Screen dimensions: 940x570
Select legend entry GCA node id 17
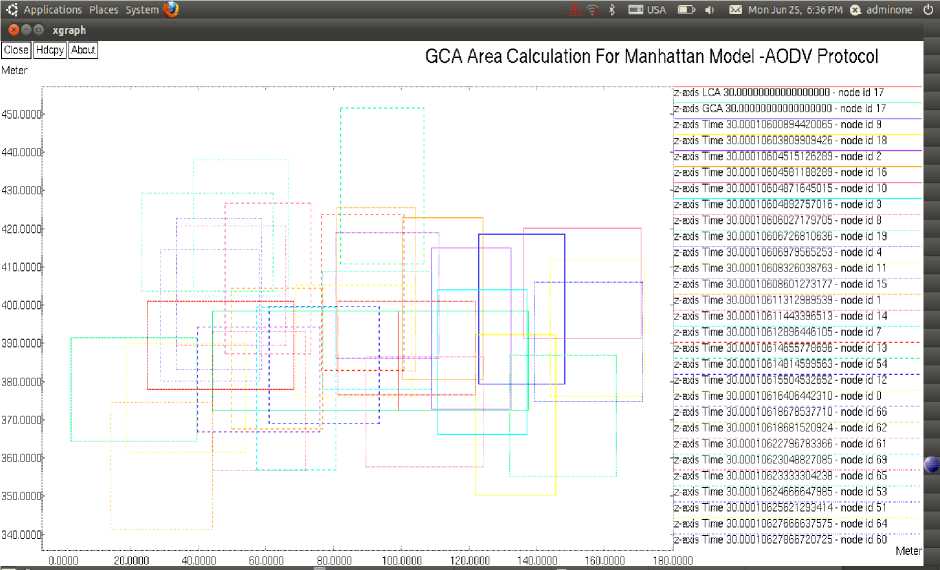click(780, 109)
